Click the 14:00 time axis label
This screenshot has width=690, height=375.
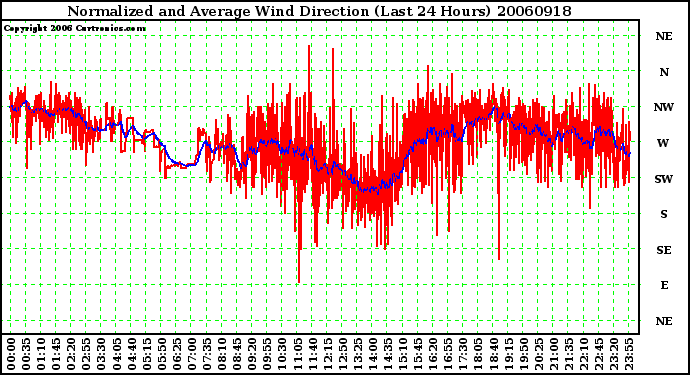click(x=372, y=354)
